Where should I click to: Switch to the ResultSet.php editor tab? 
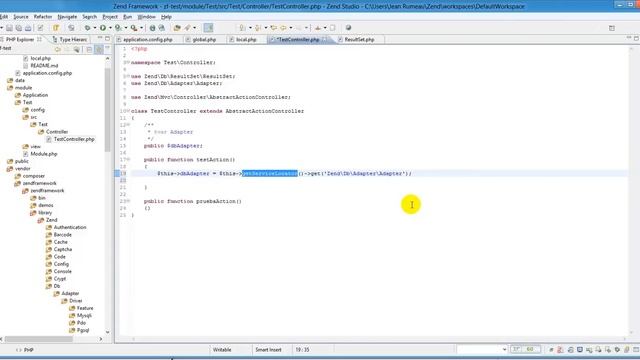coord(359,40)
